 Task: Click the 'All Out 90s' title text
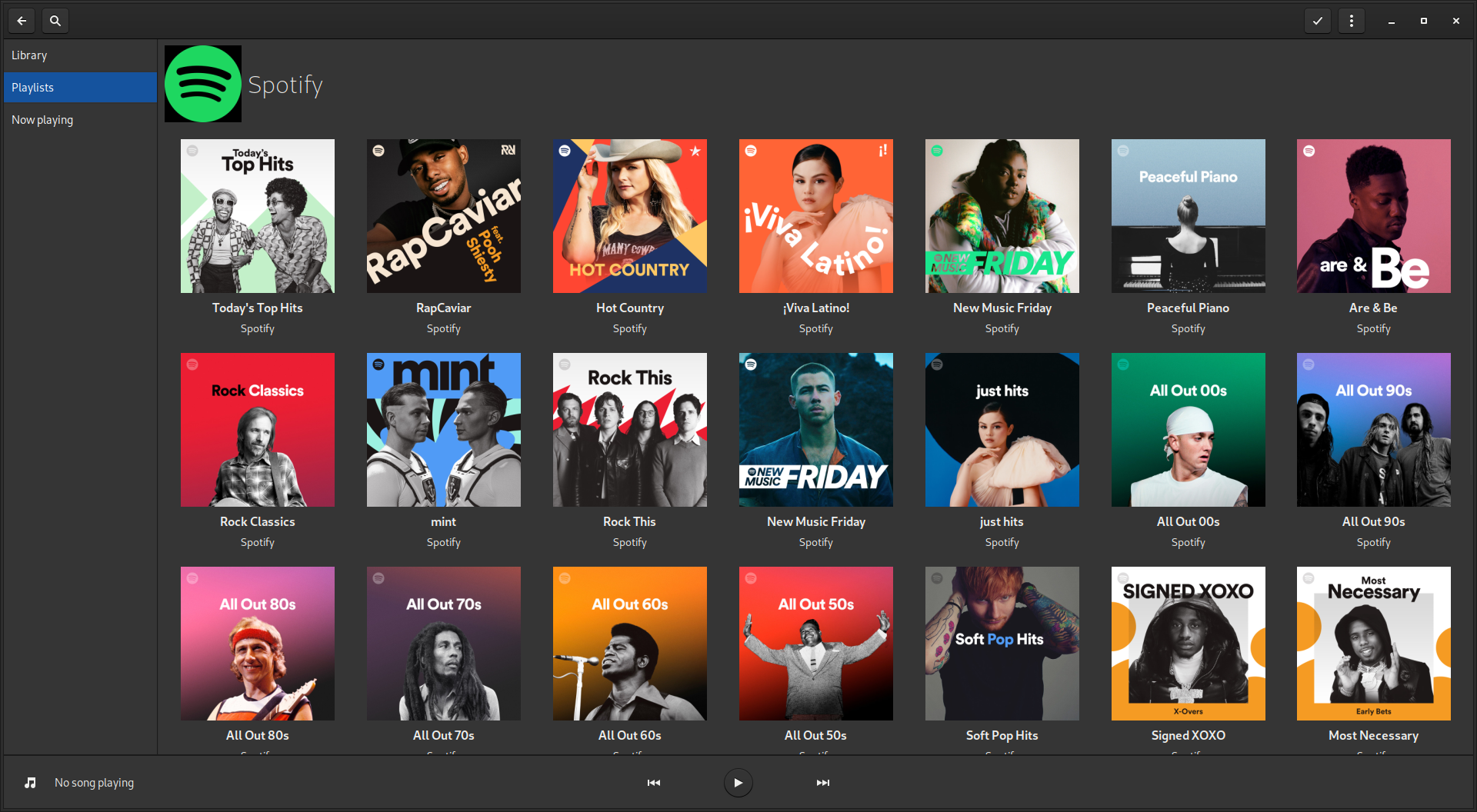(1374, 521)
